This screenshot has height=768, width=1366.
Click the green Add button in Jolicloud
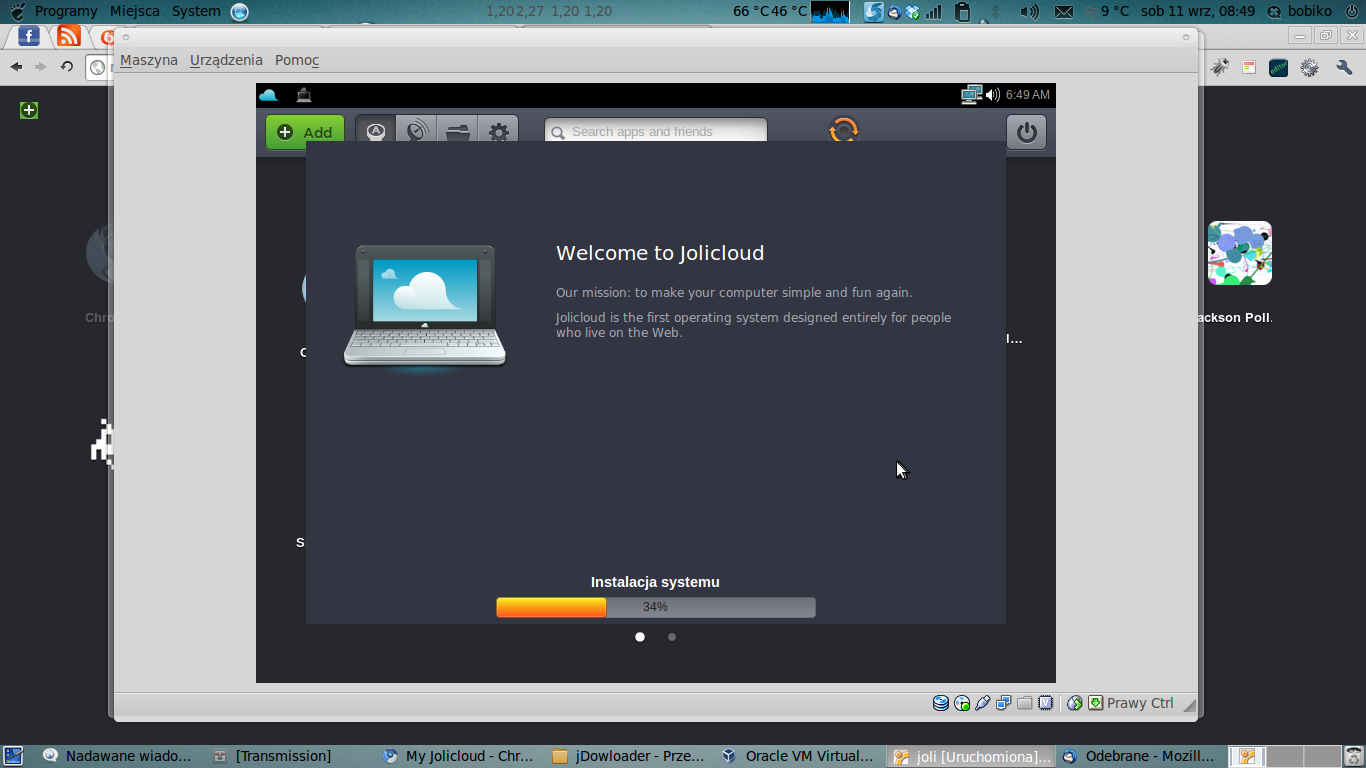(x=305, y=132)
